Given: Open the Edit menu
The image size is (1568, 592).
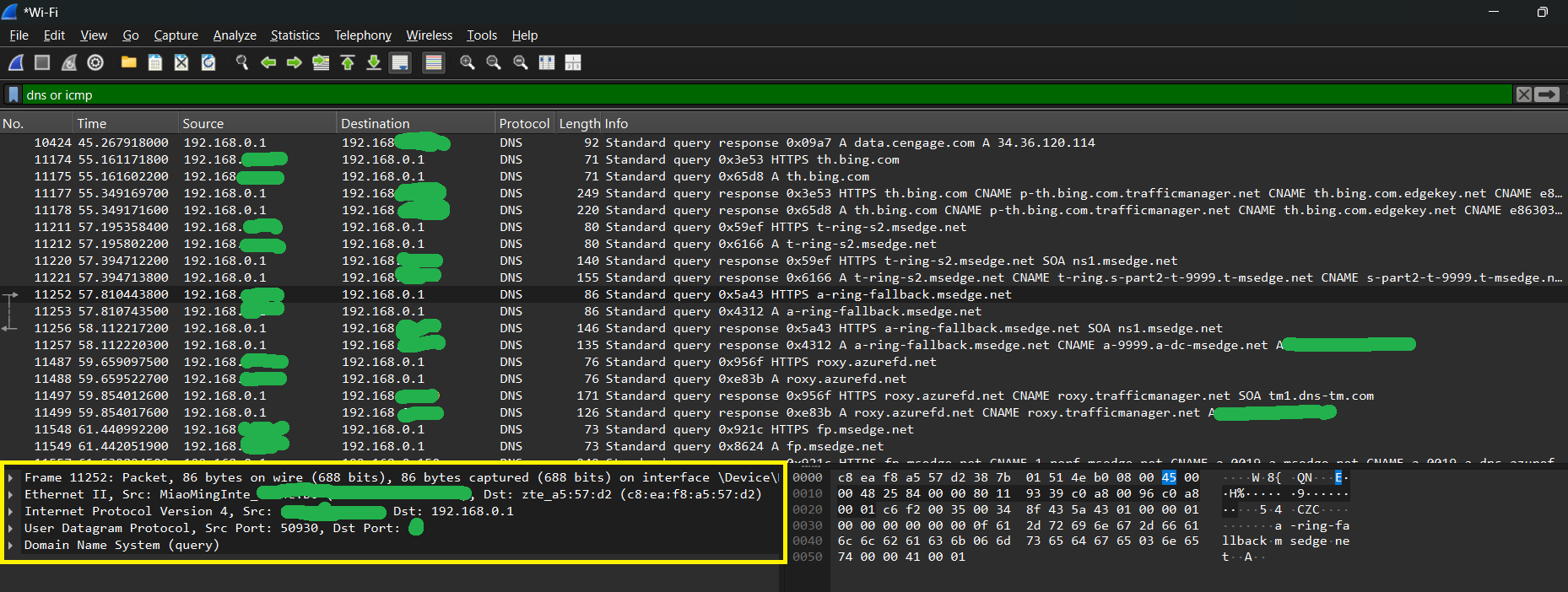Looking at the screenshot, I should click(x=54, y=35).
